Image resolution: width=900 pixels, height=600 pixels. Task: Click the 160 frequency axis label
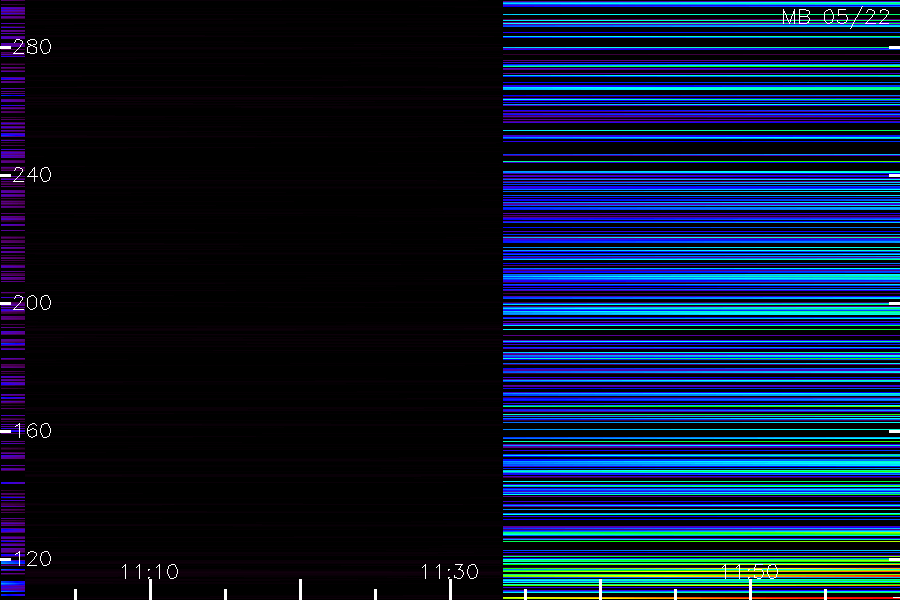point(32,431)
